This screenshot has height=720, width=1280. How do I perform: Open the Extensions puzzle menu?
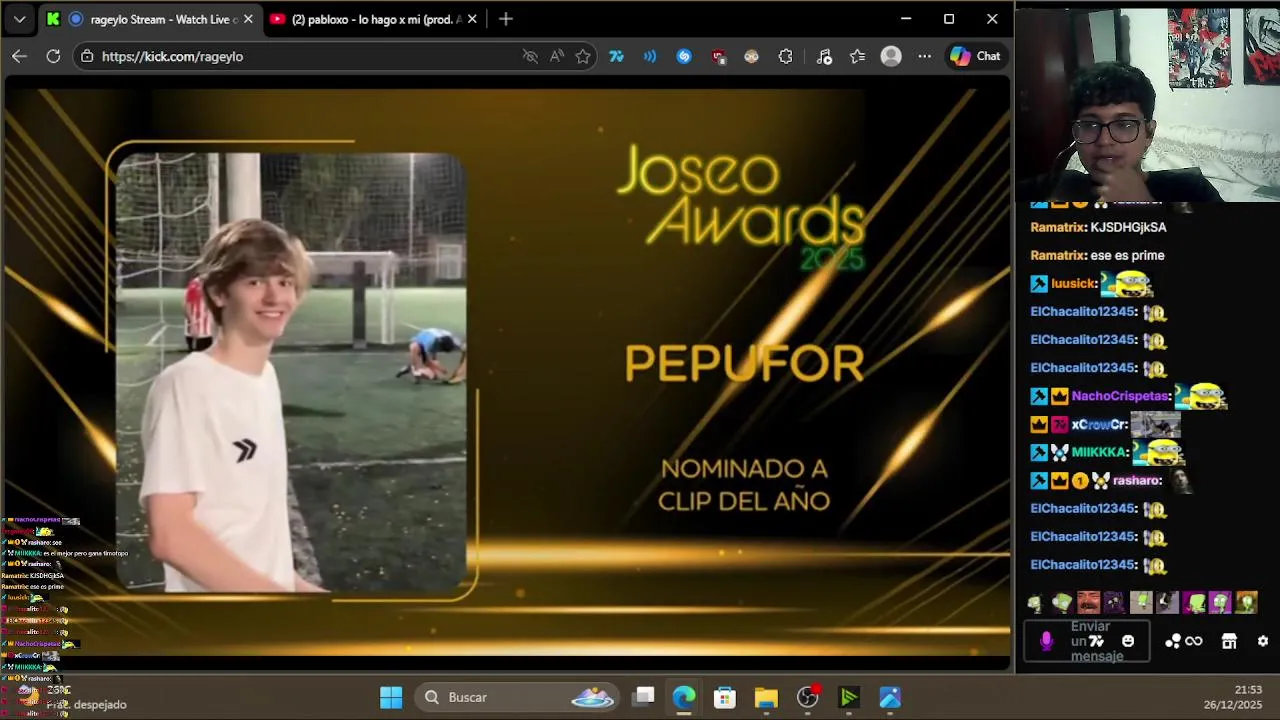click(785, 56)
